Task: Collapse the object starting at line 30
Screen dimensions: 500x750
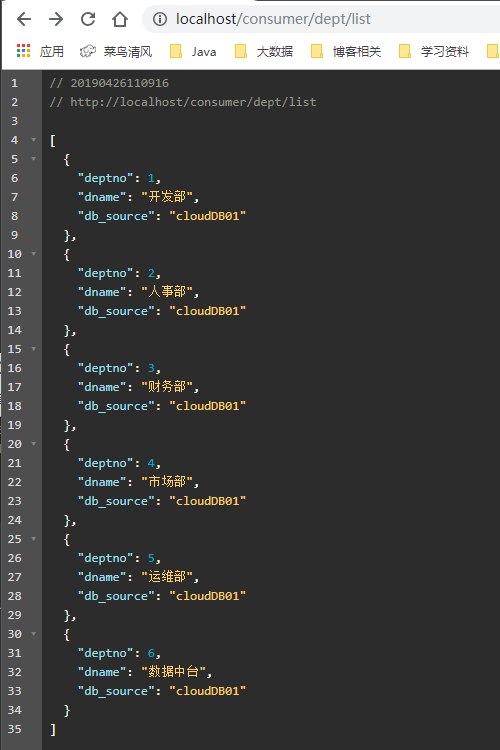Action: pyautogui.click(x=33, y=634)
